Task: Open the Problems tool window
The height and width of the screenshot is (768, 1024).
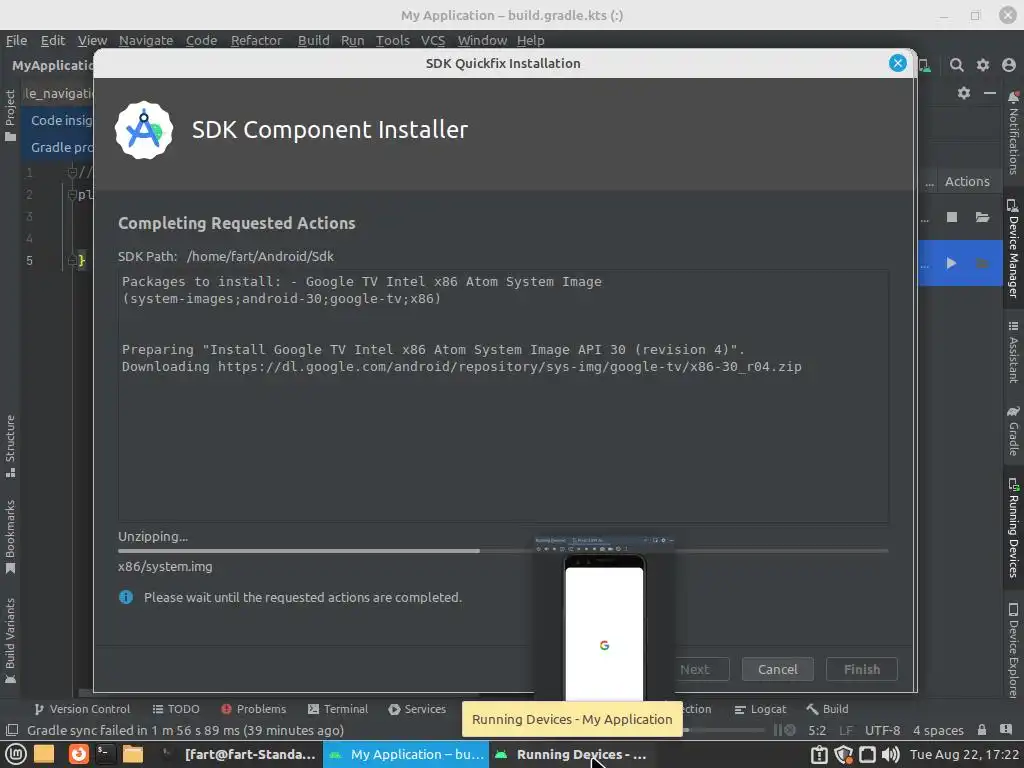Action: coord(253,709)
